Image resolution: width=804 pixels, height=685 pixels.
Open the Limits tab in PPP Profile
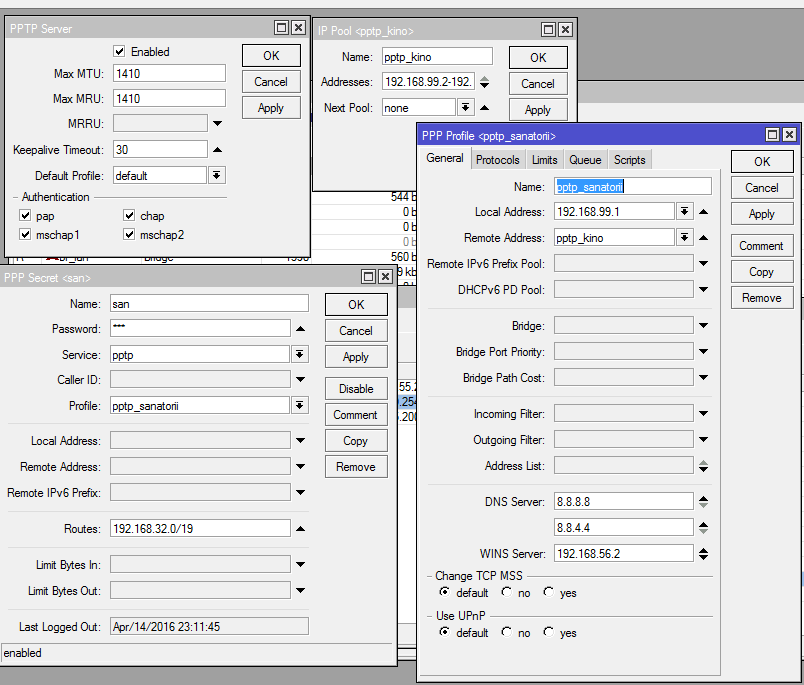coord(544,160)
